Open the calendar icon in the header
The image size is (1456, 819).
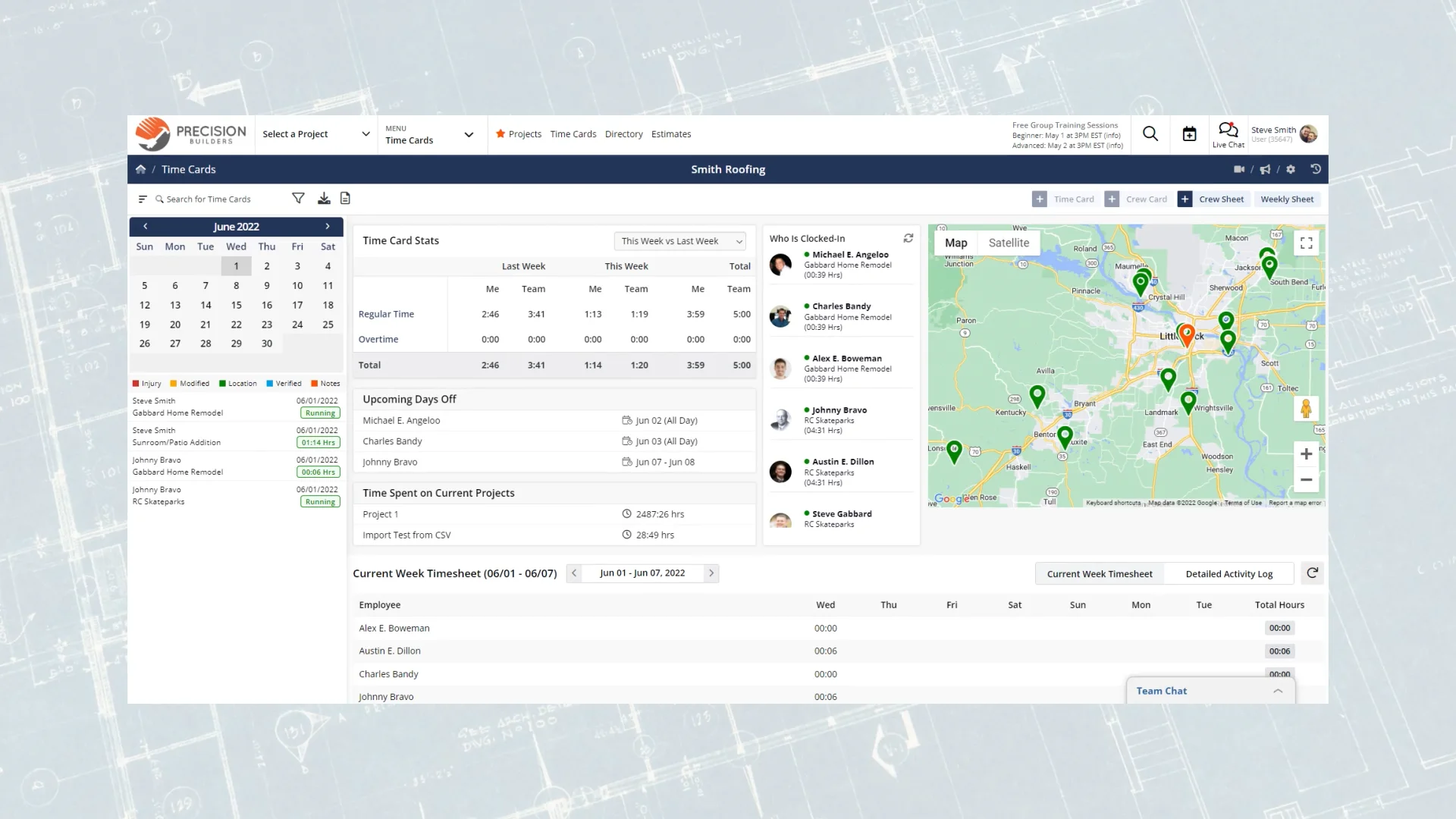[x=1189, y=133]
